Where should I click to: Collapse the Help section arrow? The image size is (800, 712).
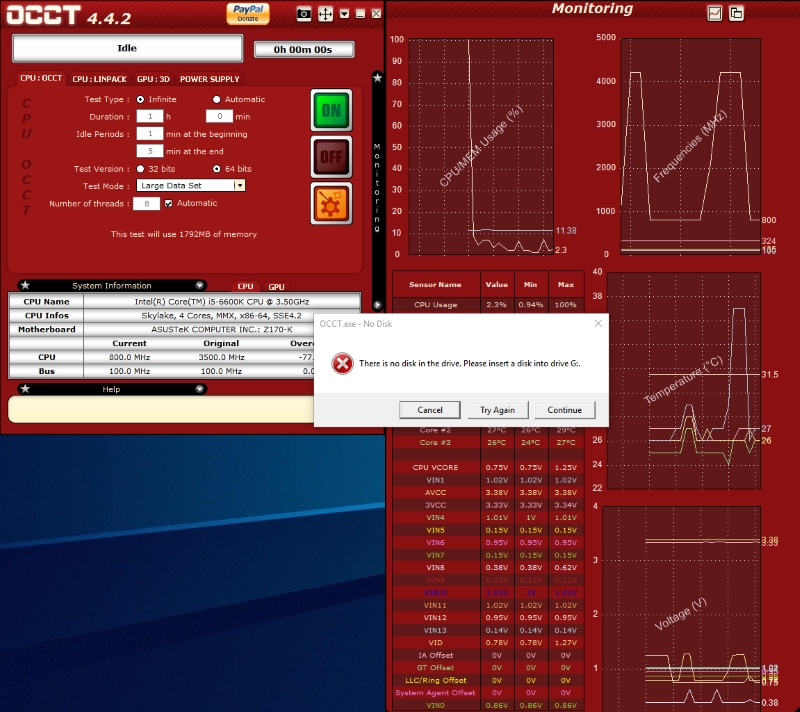point(199,389)
